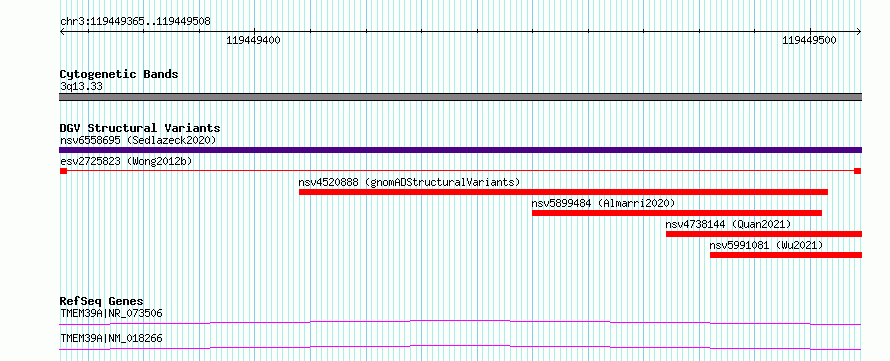This screenshot has height=361, width=890.
Task: Click the gray 3q13.33 cytogenetic band bar
Action: 460,97
